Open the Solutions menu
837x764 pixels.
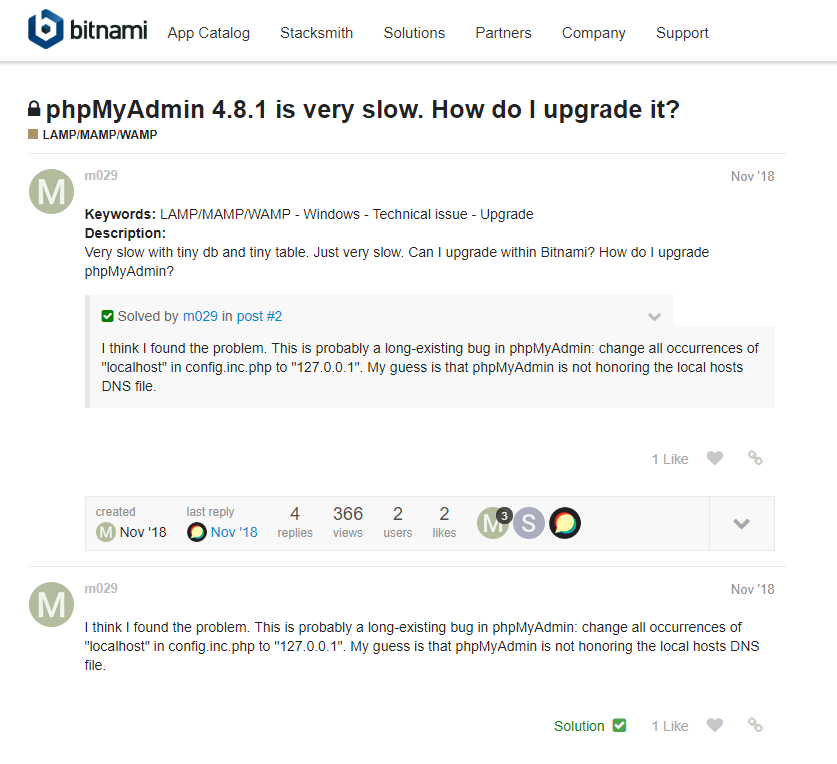tap(414, 33)
